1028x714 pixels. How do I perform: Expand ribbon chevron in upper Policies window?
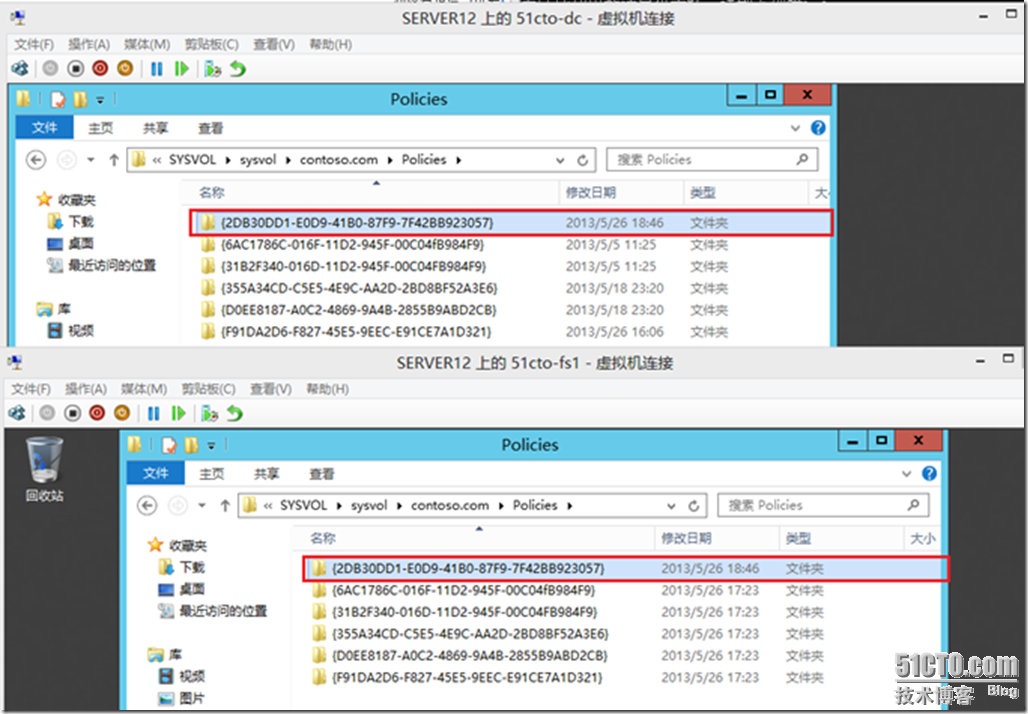coord(795,128)
